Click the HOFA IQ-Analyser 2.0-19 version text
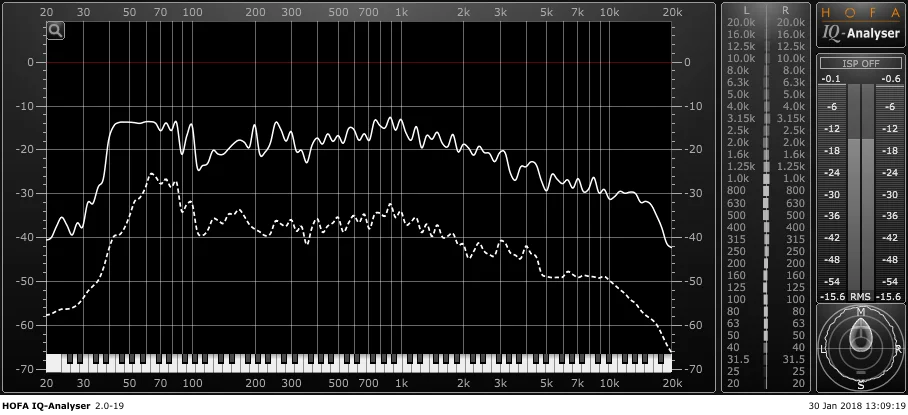 point(63,406)
